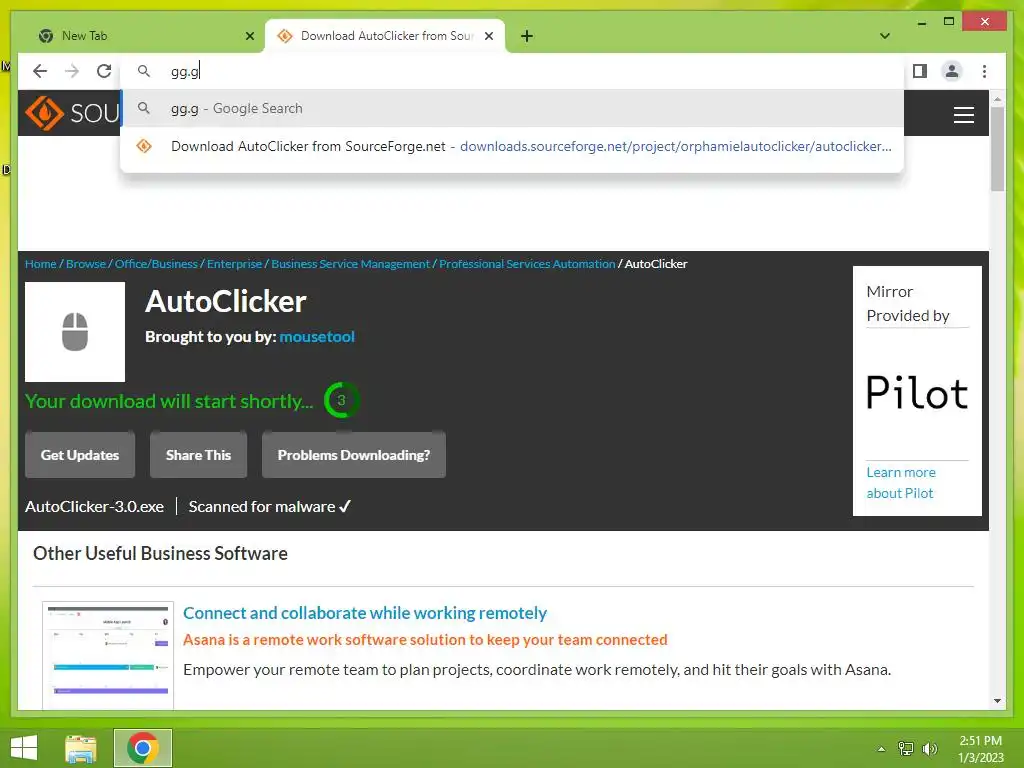Open the volume speaker tray icon
Screen dimensions: 1024x768
[x=929, y=749]
